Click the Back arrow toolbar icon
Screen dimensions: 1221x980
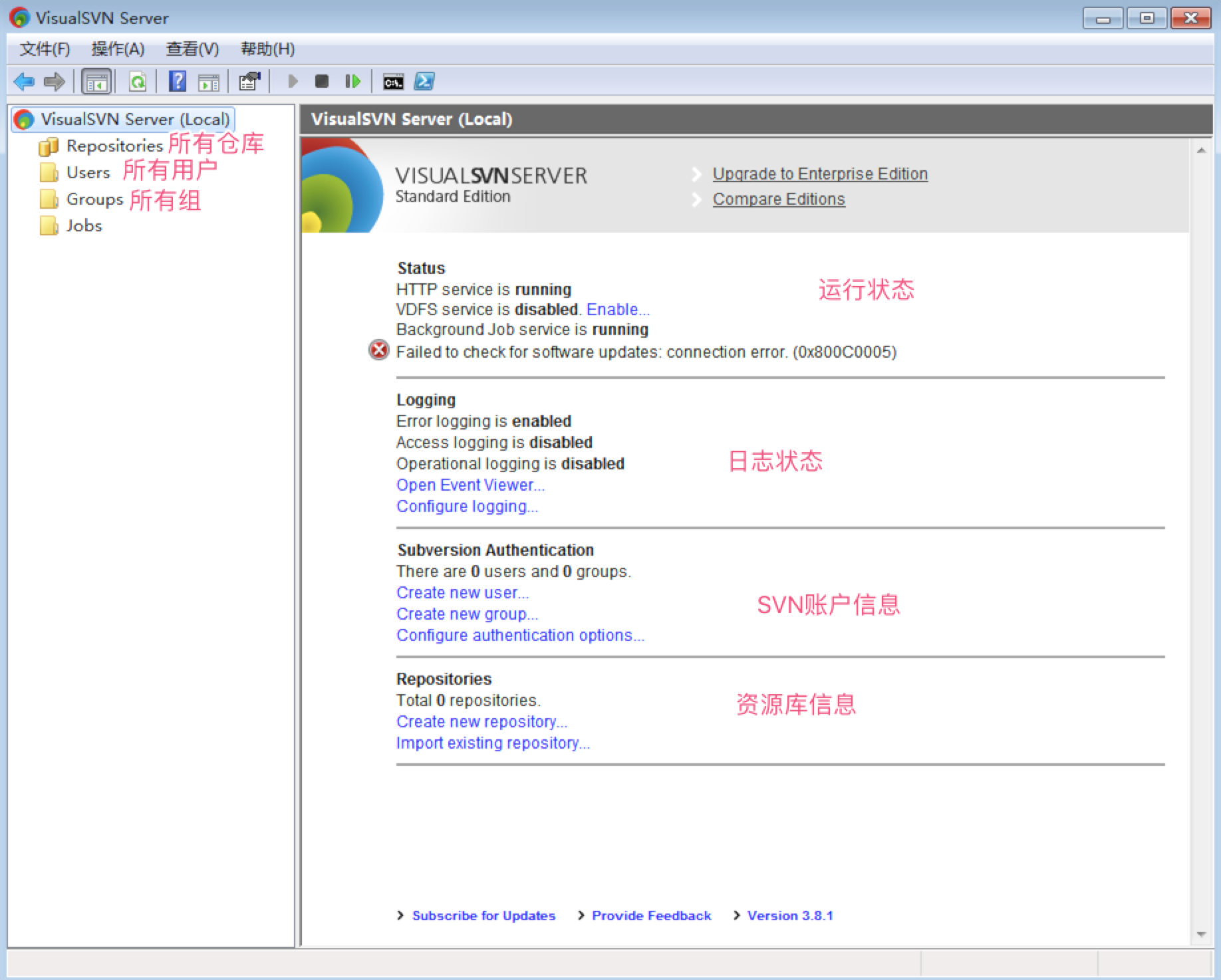click(24, 82)
